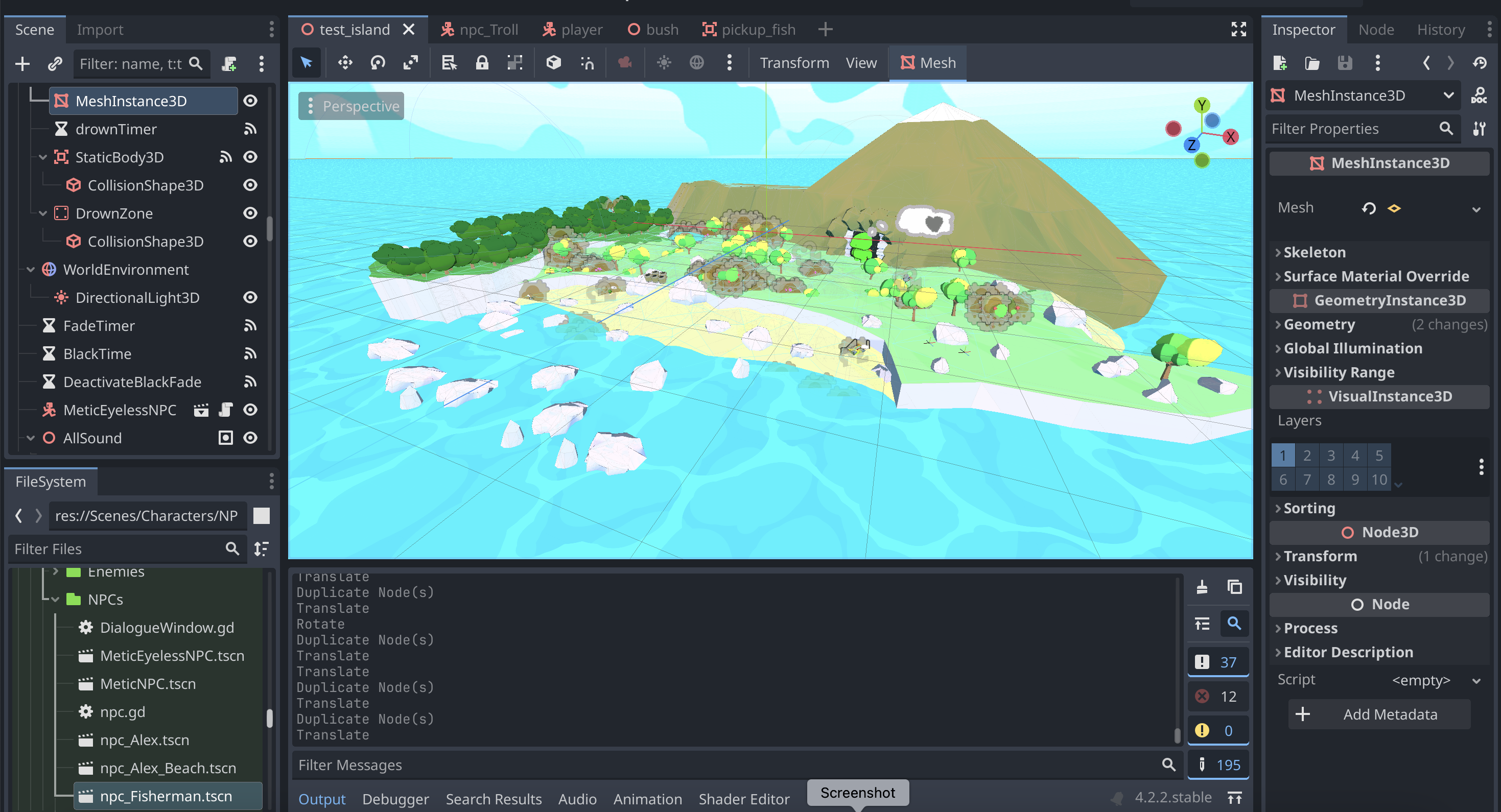Toggle visibility of StaticBody3D node
Image resolution: width=1501 pixels, height=812 pixels.
250,157
